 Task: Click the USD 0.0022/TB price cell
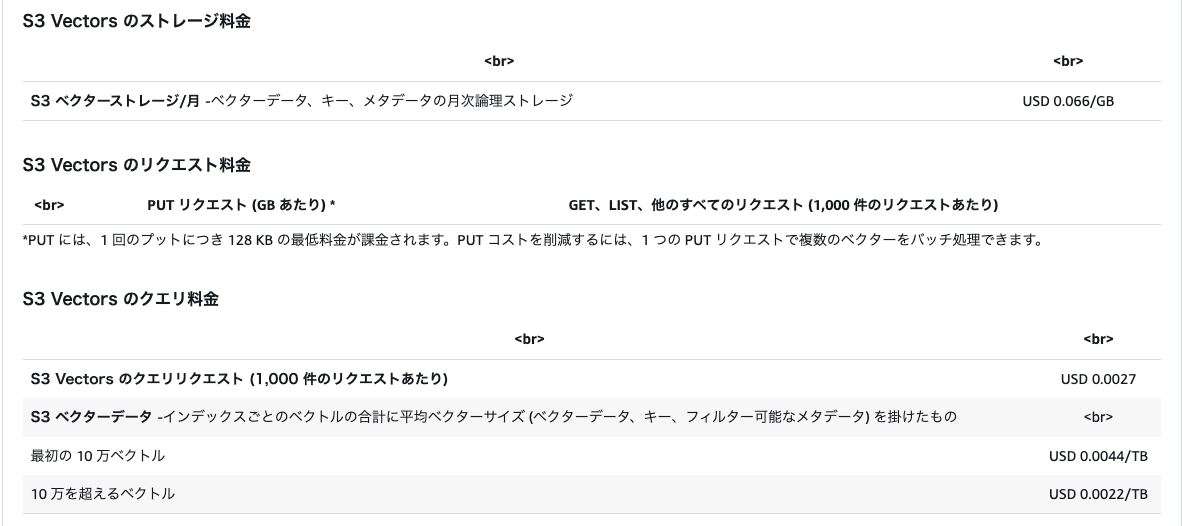[1098, 494]
